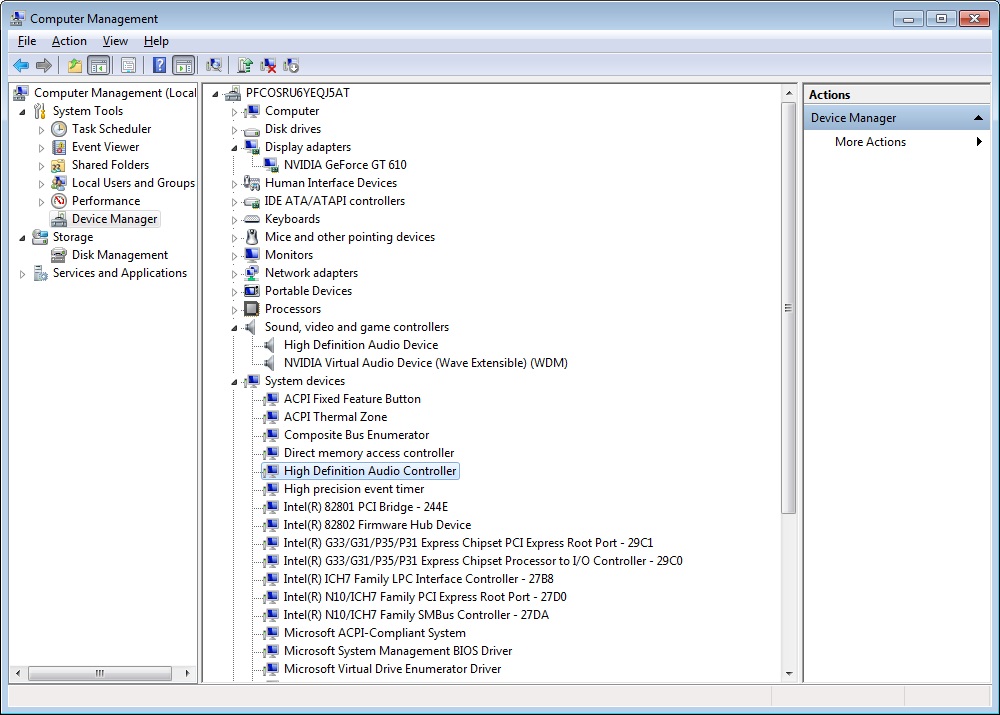This screenshot has width=1000, height=715.
Task: Click the blue Back arrow in toolbar
Action: tap(21, 65)
